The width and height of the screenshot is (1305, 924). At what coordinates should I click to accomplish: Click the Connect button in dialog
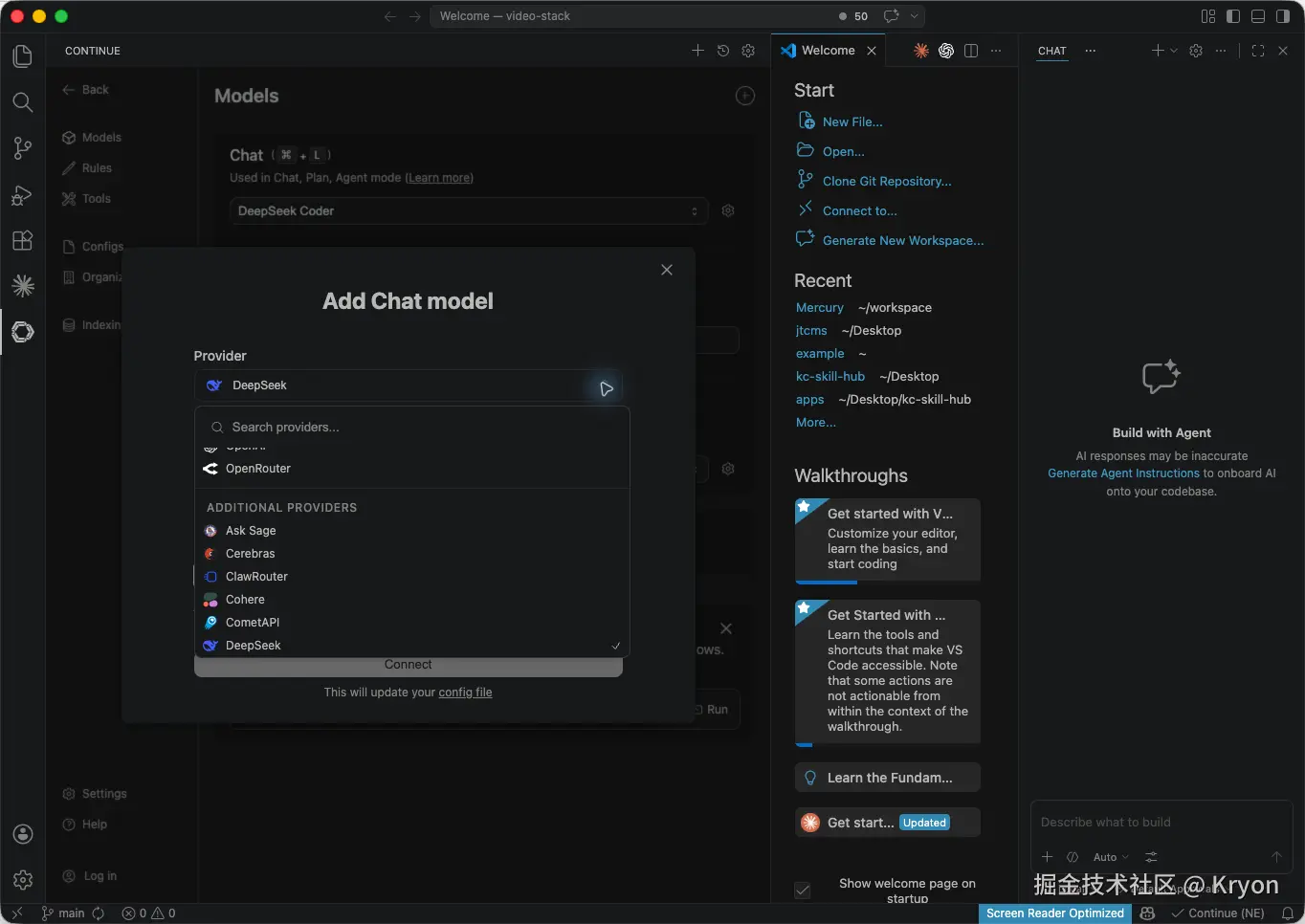click(x=409, y=666)
